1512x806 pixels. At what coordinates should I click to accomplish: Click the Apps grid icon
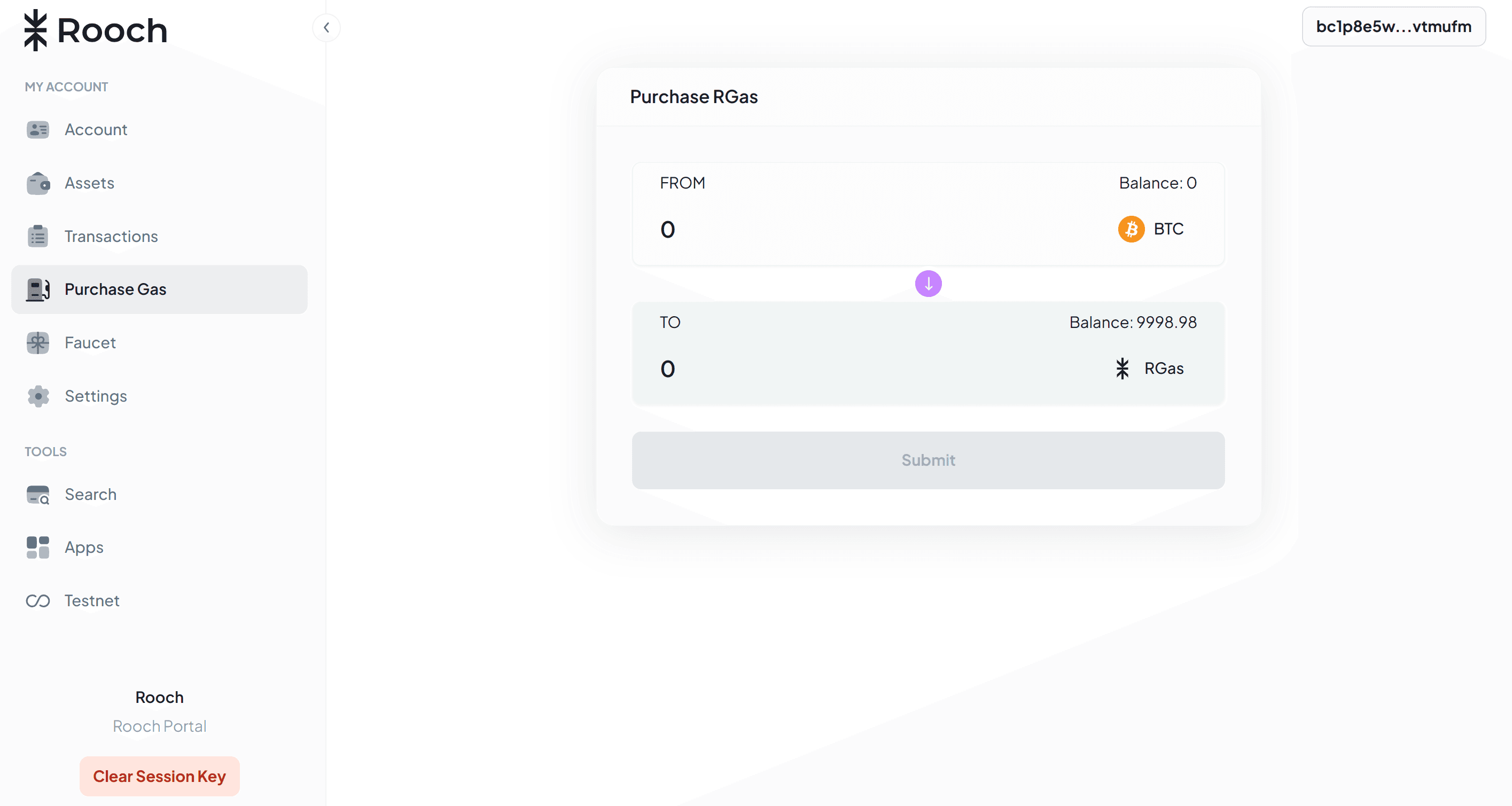coord(38,547)
